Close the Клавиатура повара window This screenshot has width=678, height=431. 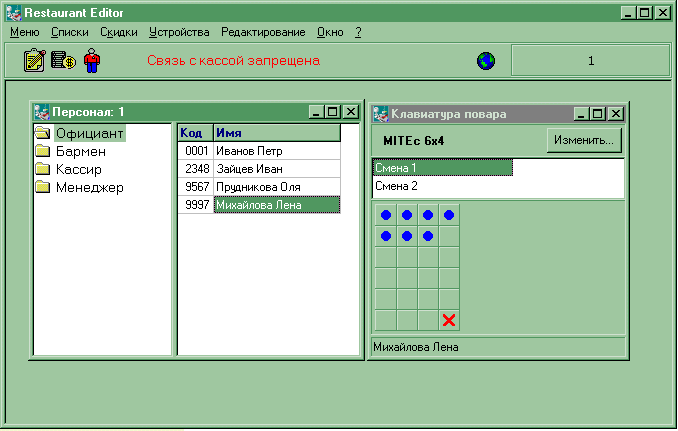pyautogui.click(x=615, y=114)
